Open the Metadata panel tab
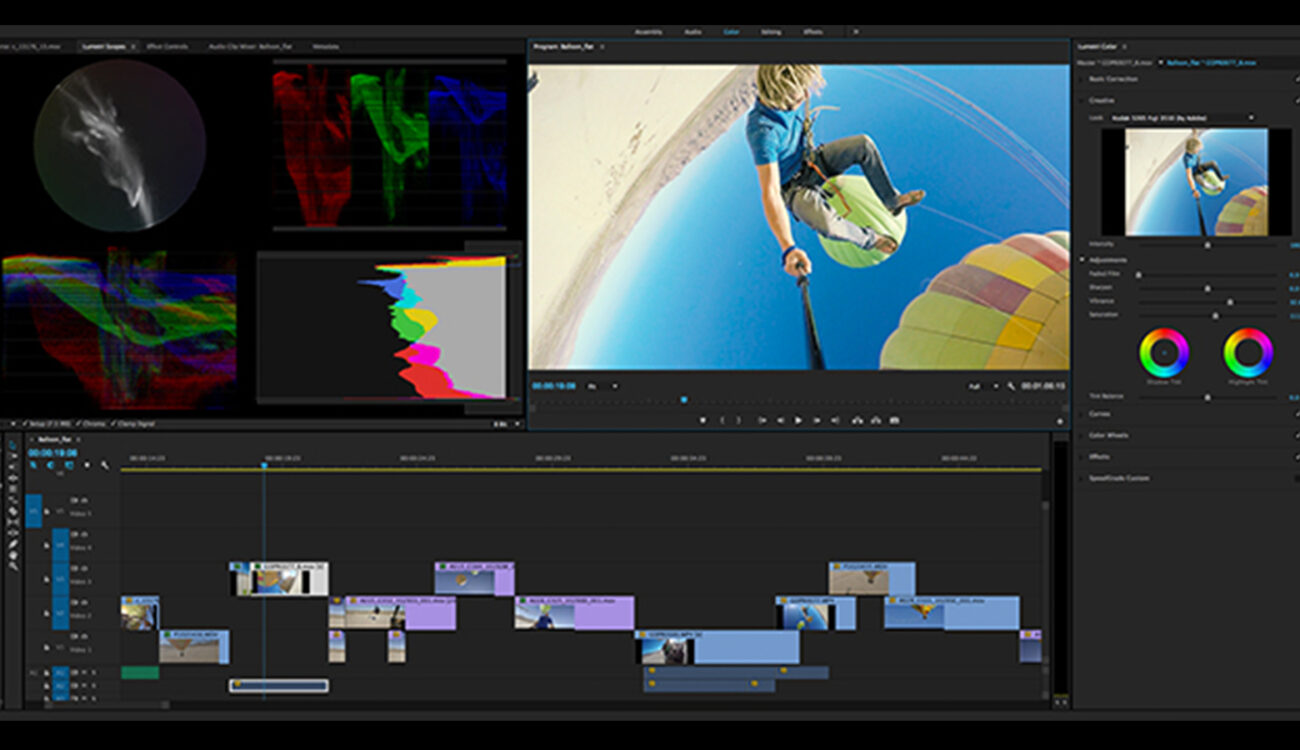Viewport: 1300px width, 750px height. (325, 46)
